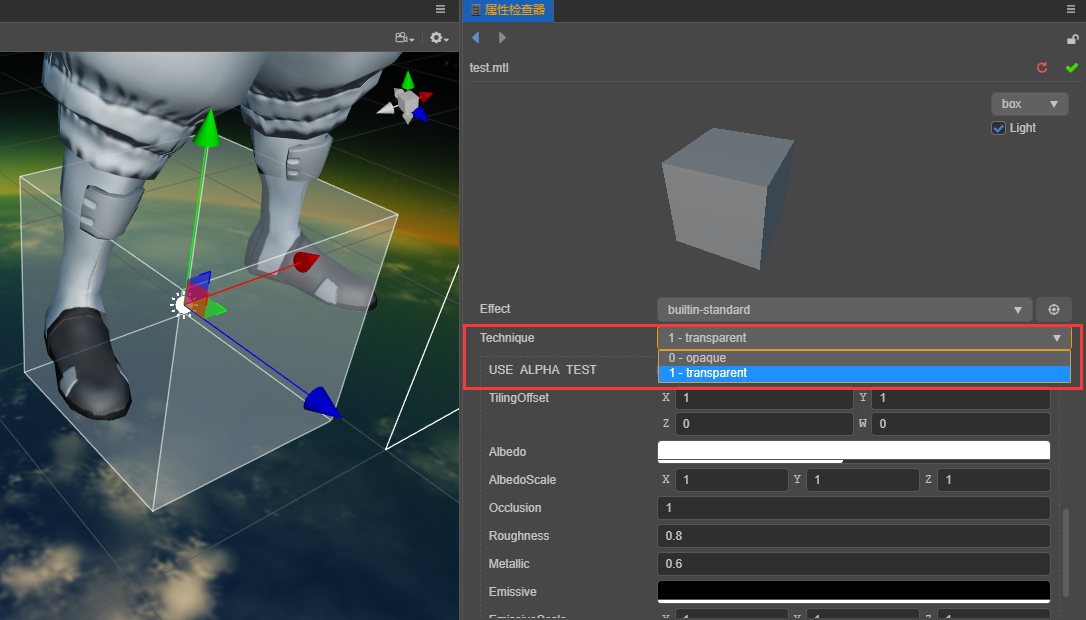The image size is (1086, 620).
Task: Click the AlbedoScale Y input field
Action: (862, 479)
